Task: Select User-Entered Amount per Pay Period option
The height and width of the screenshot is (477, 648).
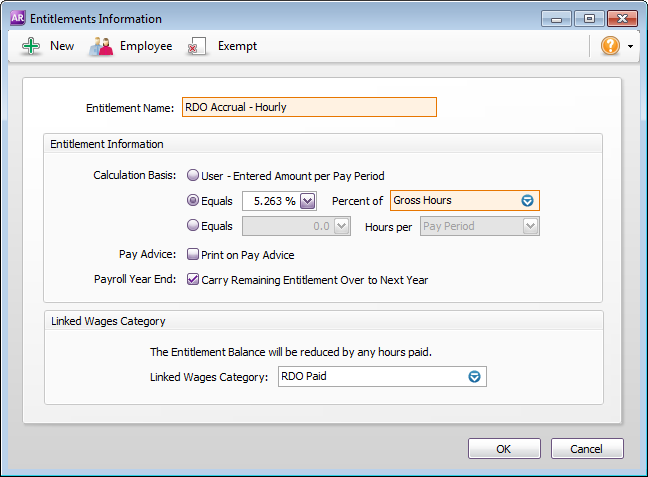Action: (x=193, y=175)
